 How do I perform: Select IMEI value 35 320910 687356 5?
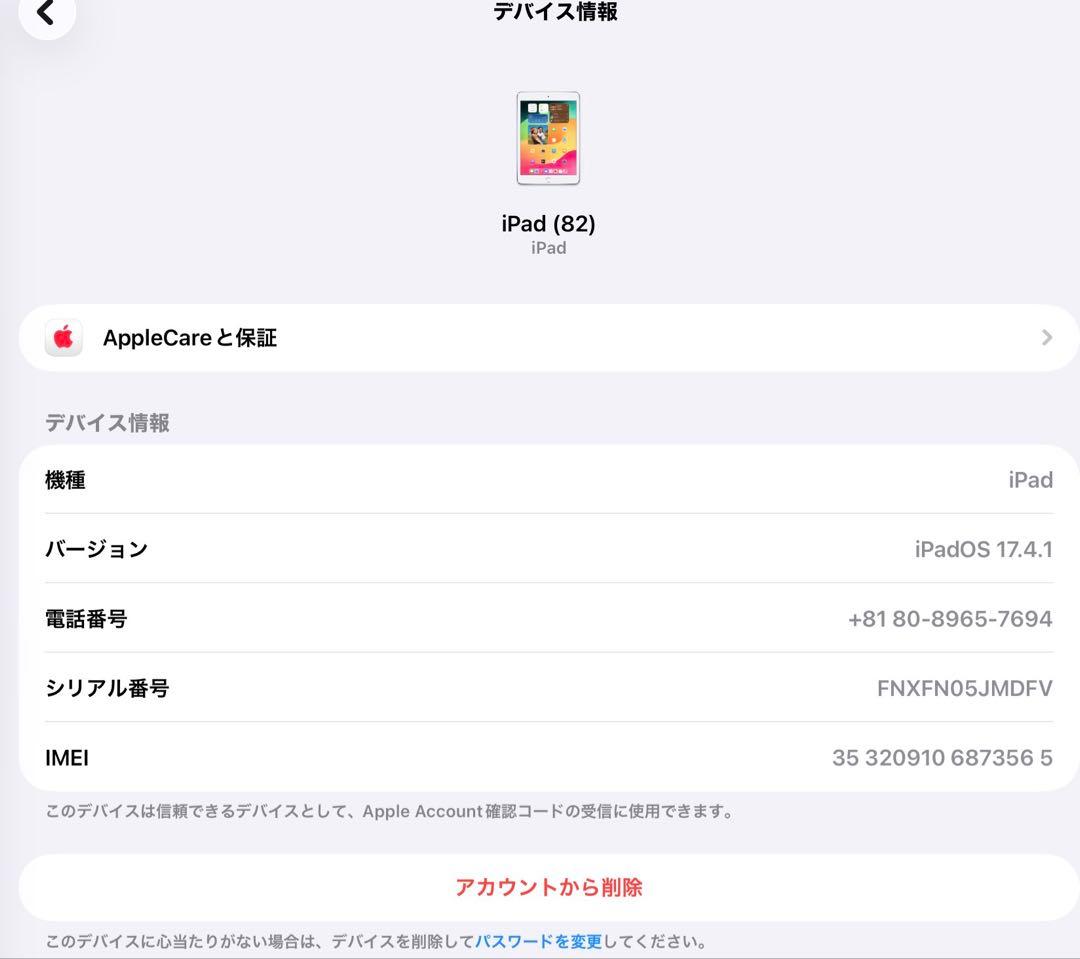942,758
